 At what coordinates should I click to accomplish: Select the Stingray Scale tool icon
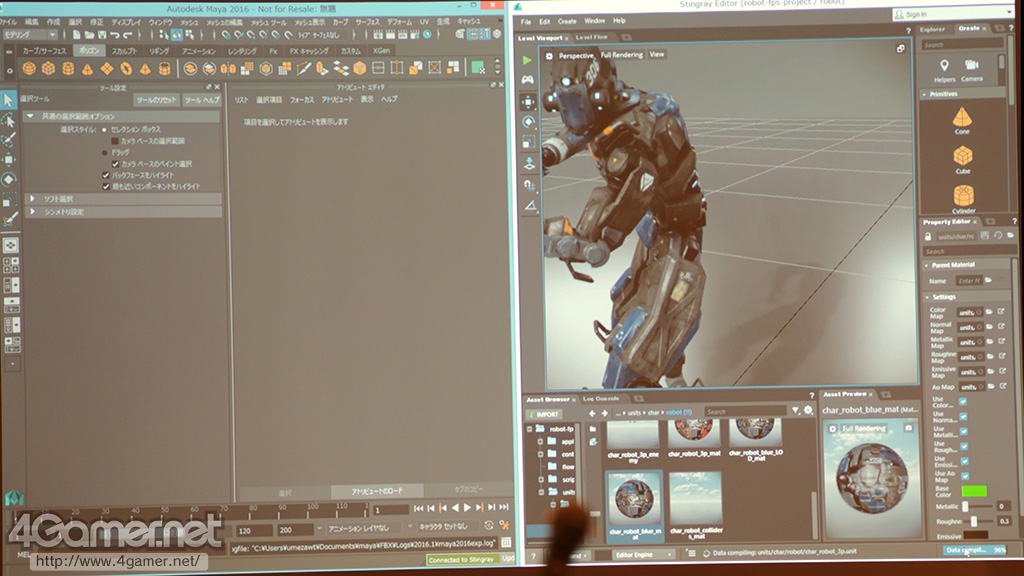pos(528,142)
